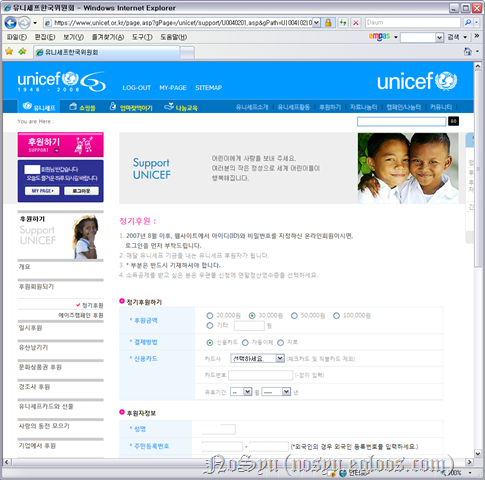Click the magnifier search icon next to Daum box
The image size is (485, 480).
467,22
